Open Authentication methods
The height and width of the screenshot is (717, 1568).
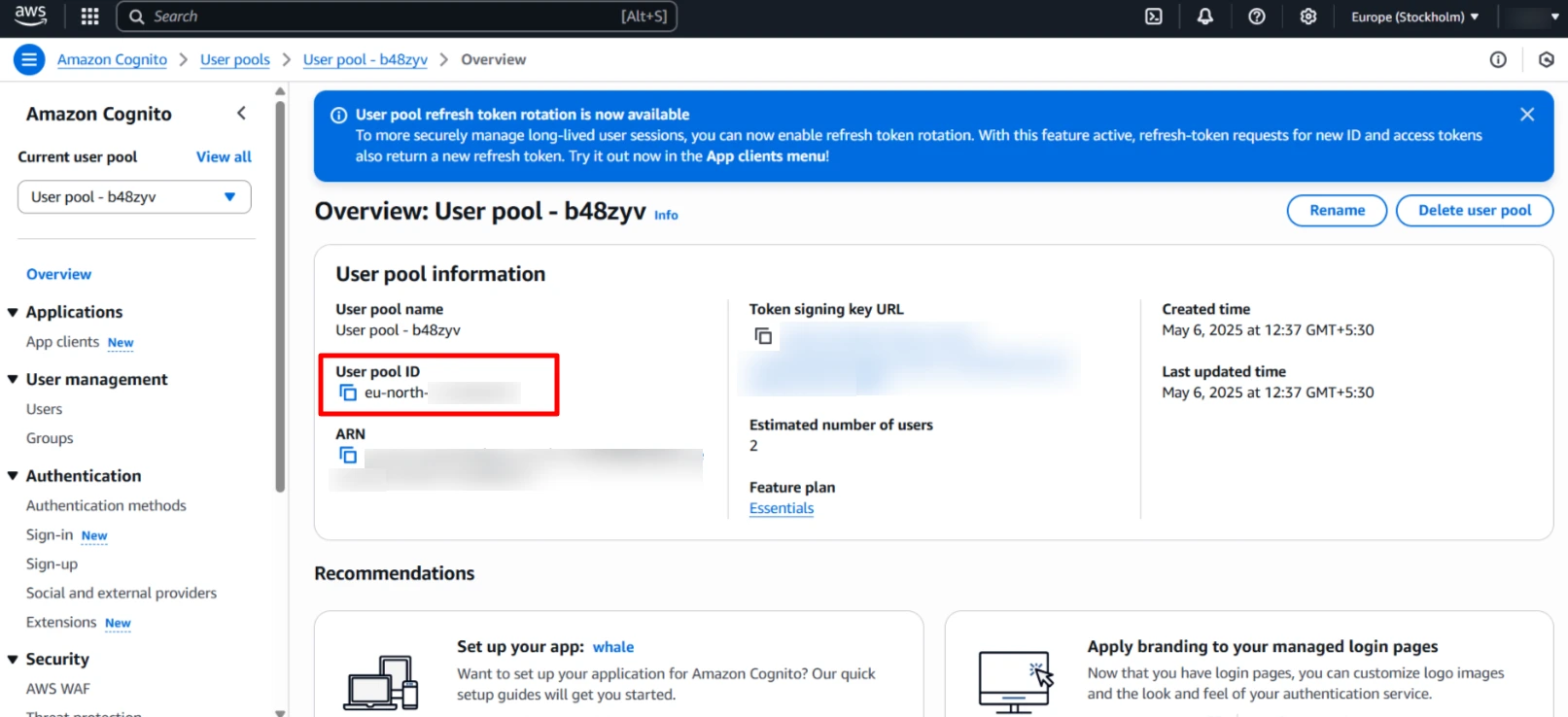(x=106, y=505)
